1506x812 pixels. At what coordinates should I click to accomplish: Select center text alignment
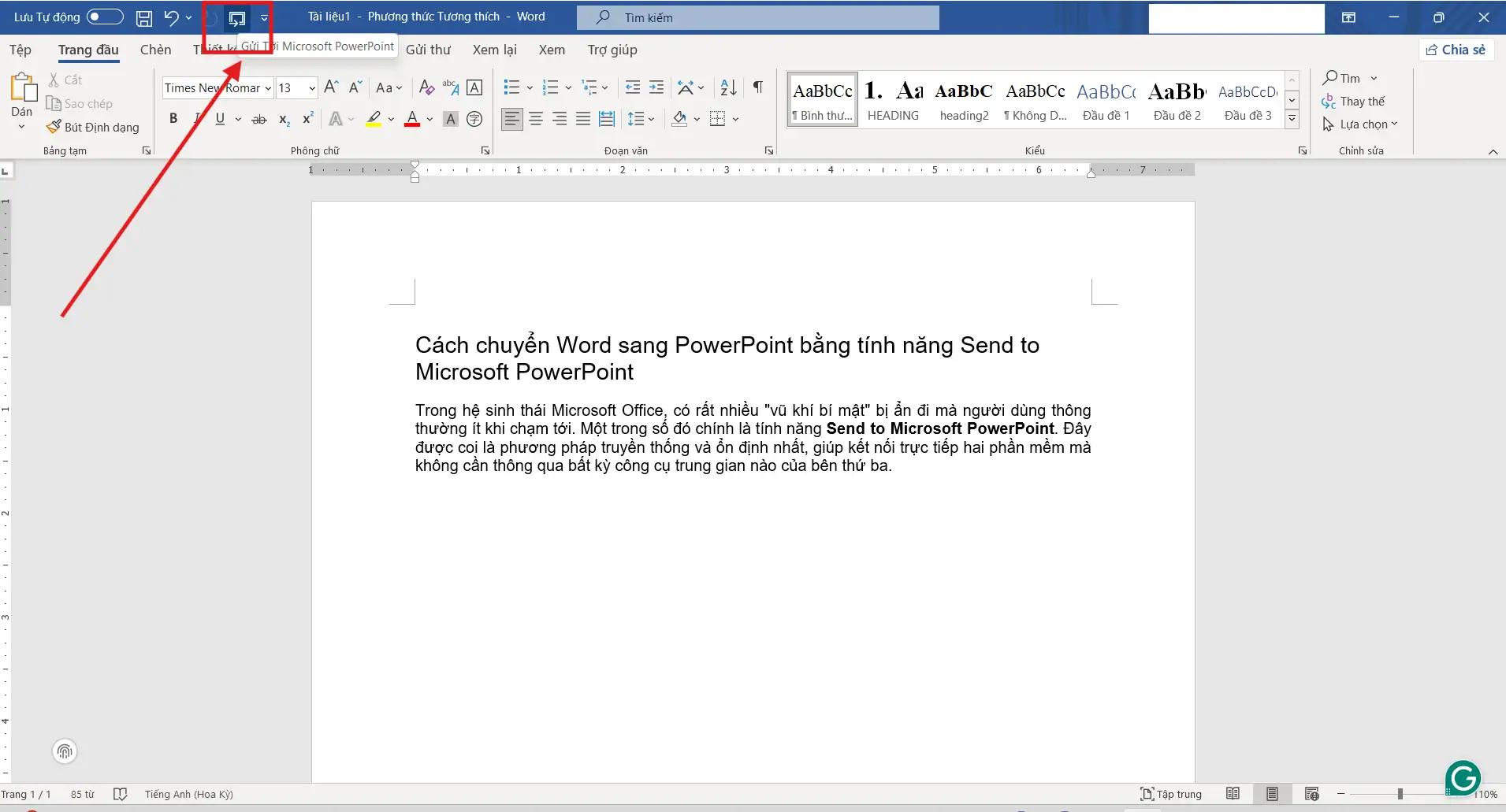coord(536,118)
